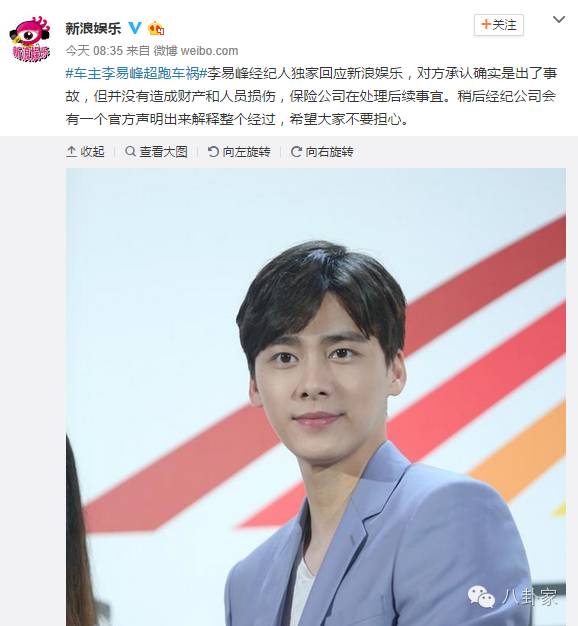This screenshot has height=626, width=578.
Task: Select 收起 to collapse the image
Action: [x=93, y=151]
